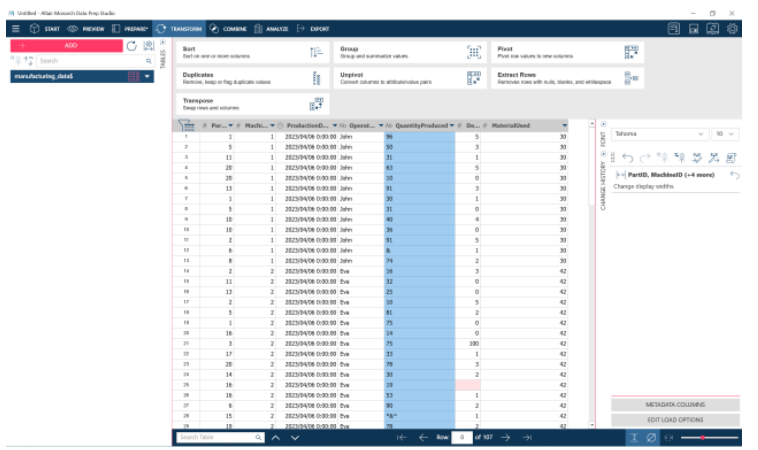Viewport: 758px width, 450px height.
Task: Switch to the Export tab
Action: (x=313, y=29)
